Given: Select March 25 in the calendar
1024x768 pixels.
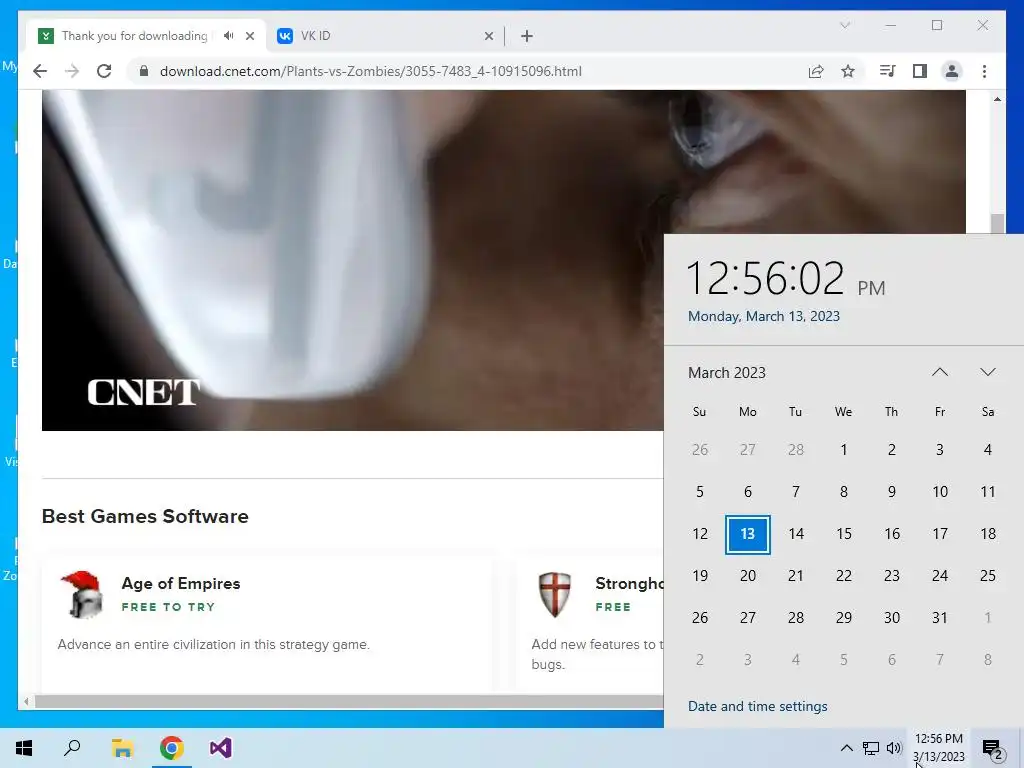Looking at the screenshot, I should point(987,576).
